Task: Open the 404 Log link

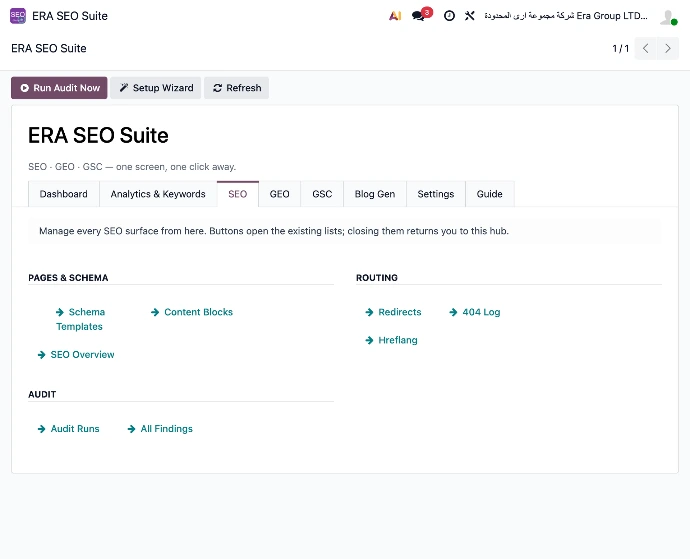Action: click(x=475, y=312)
